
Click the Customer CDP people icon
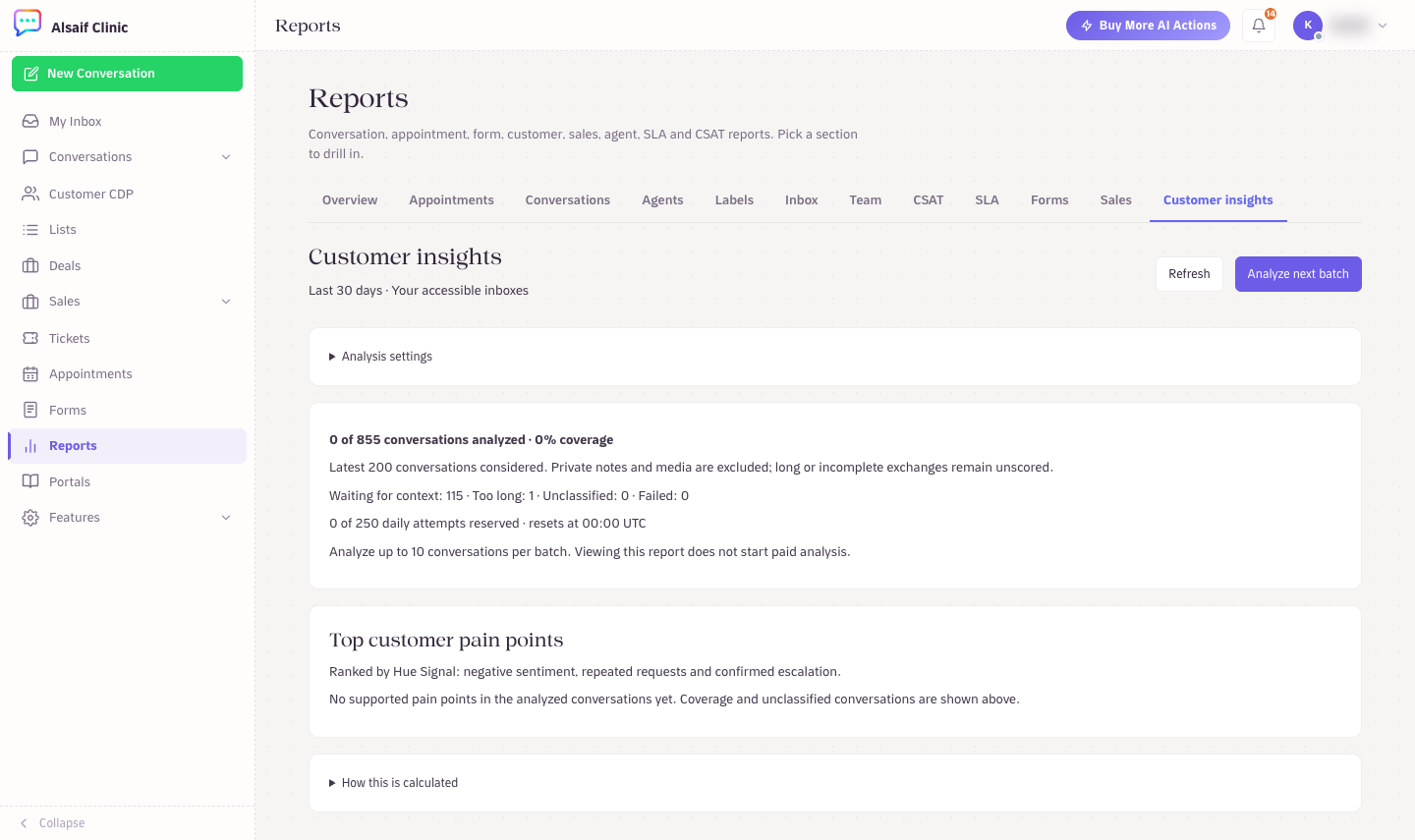coord(30,194)
